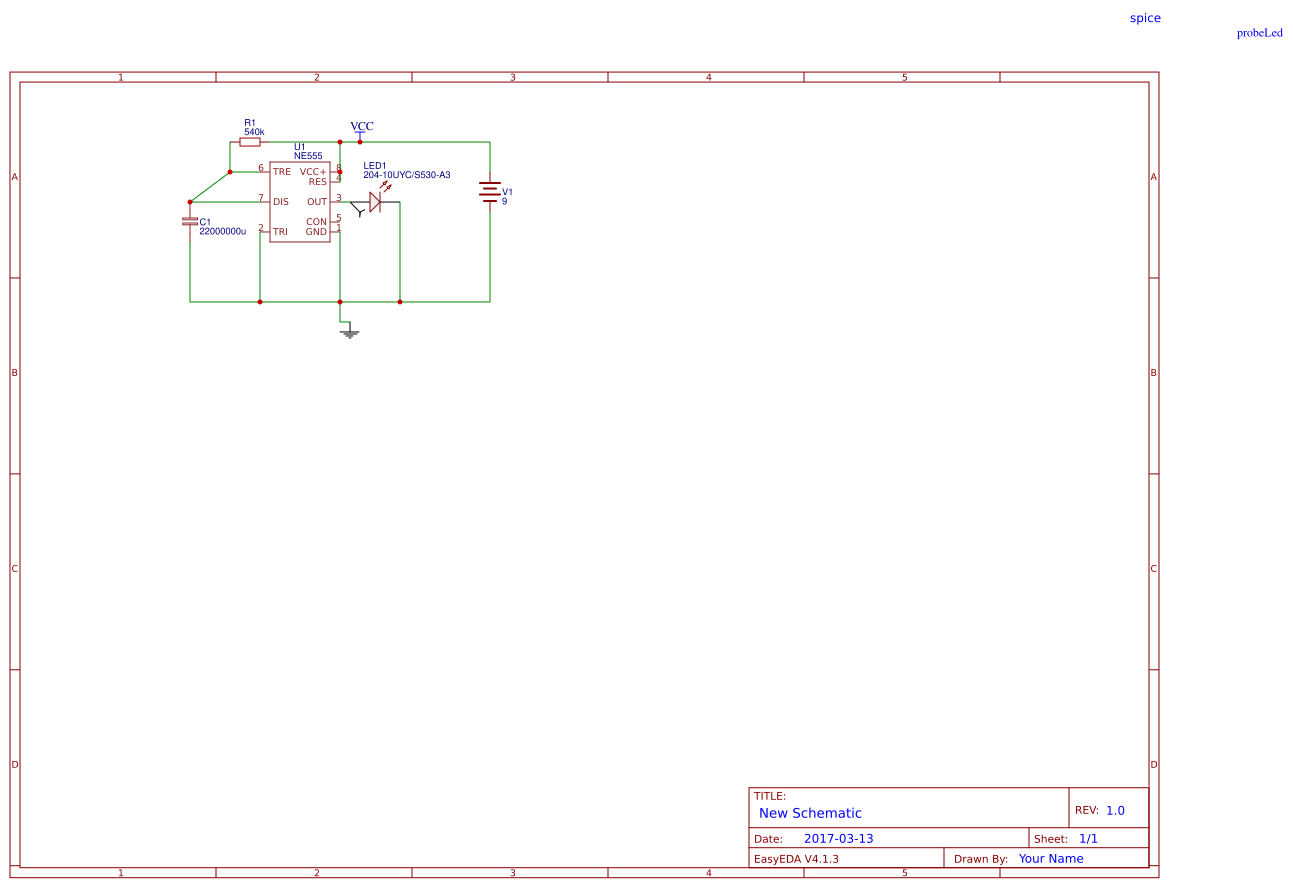Select the VCC power flag symbol

[359, 133]
